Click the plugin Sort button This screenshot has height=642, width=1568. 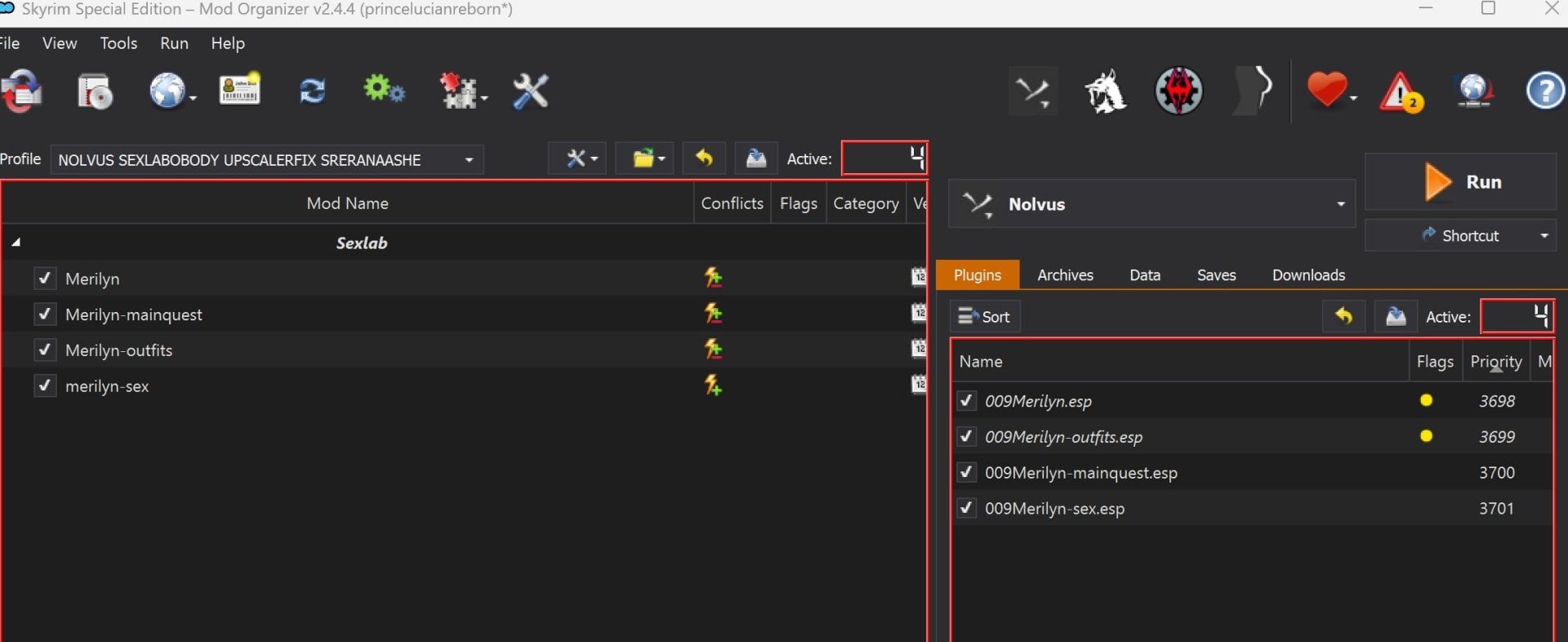point(985,316)
